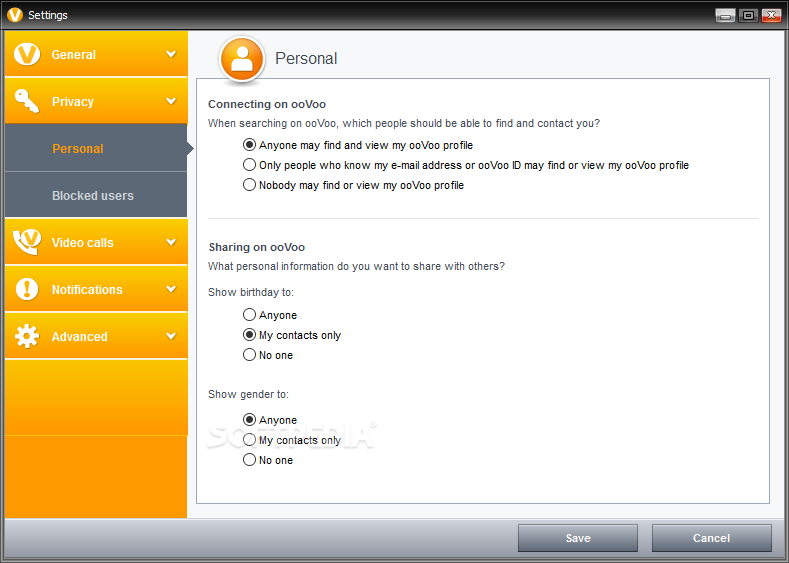The image size is (789, 563).
Task: Click 'What personal information do you want to share' text
Action: [x=356, y=266]
